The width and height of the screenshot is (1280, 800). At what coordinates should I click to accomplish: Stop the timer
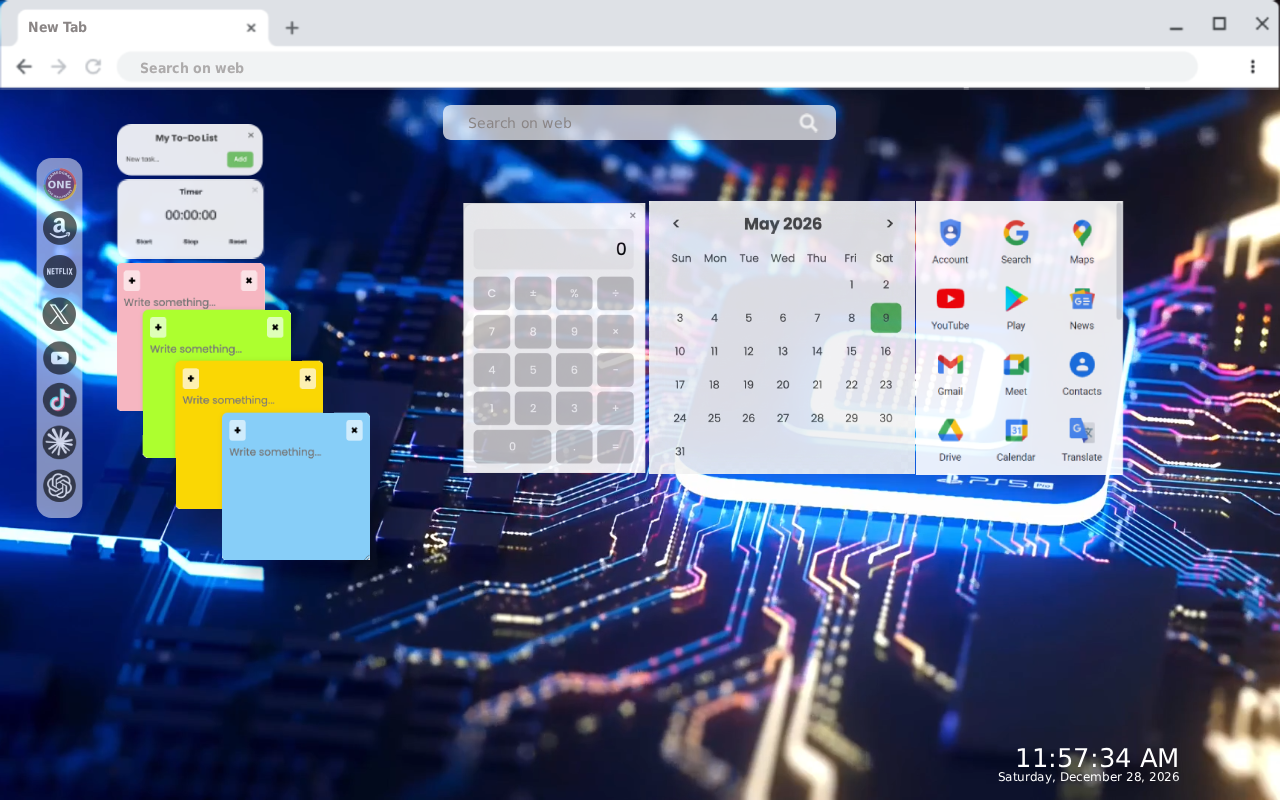pos(191,242)
